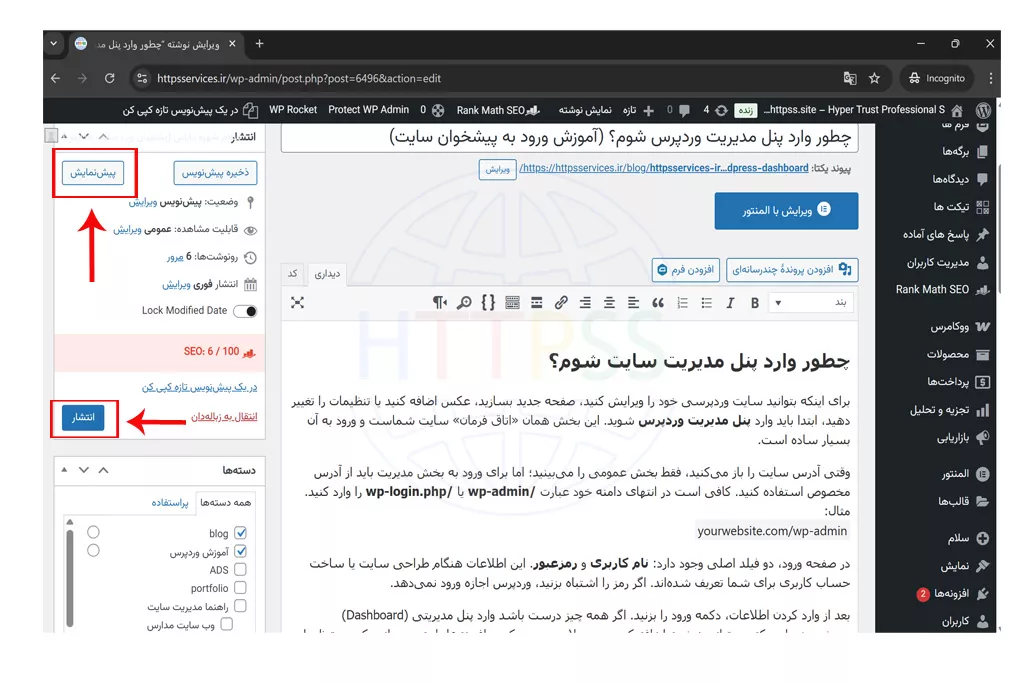
Task: Click the پیش‌نمایش preview button
Action: point(93,173)
